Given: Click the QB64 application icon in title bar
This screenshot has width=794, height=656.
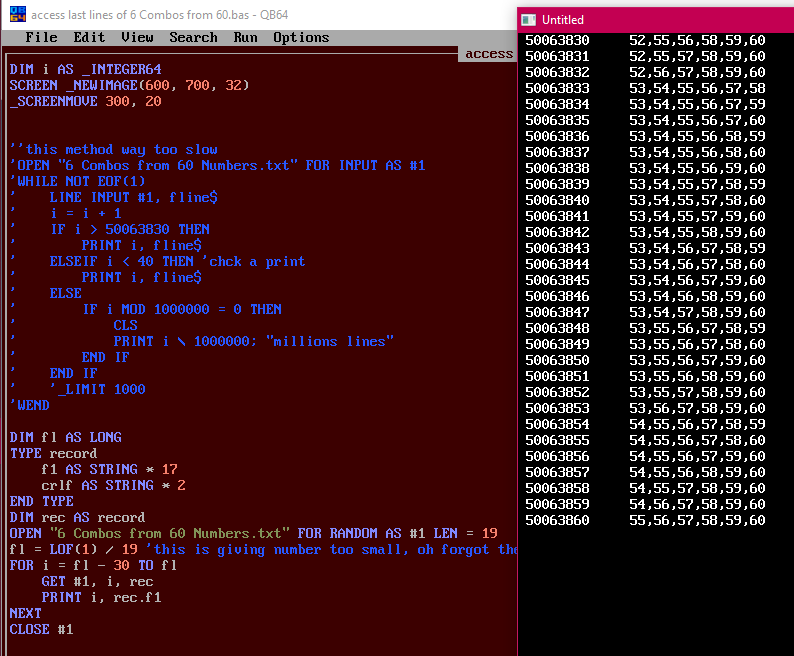Looking at the screenshot, I should (18, 14).
